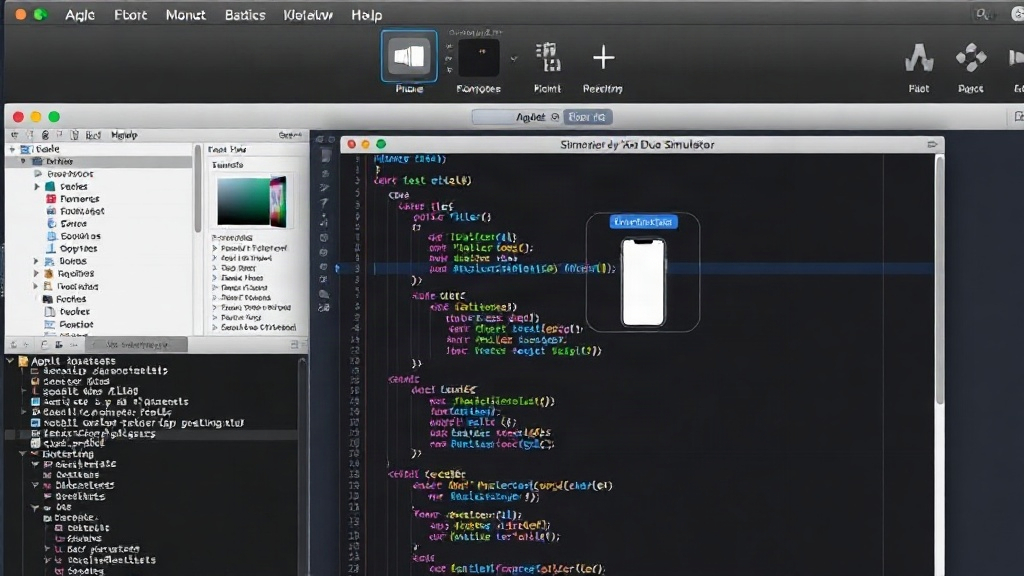Image resolution: width=1024 pixels, height=576 pixels.
Task: Open the black preview thumbnail in toolbar
Action: pos(479,58)
